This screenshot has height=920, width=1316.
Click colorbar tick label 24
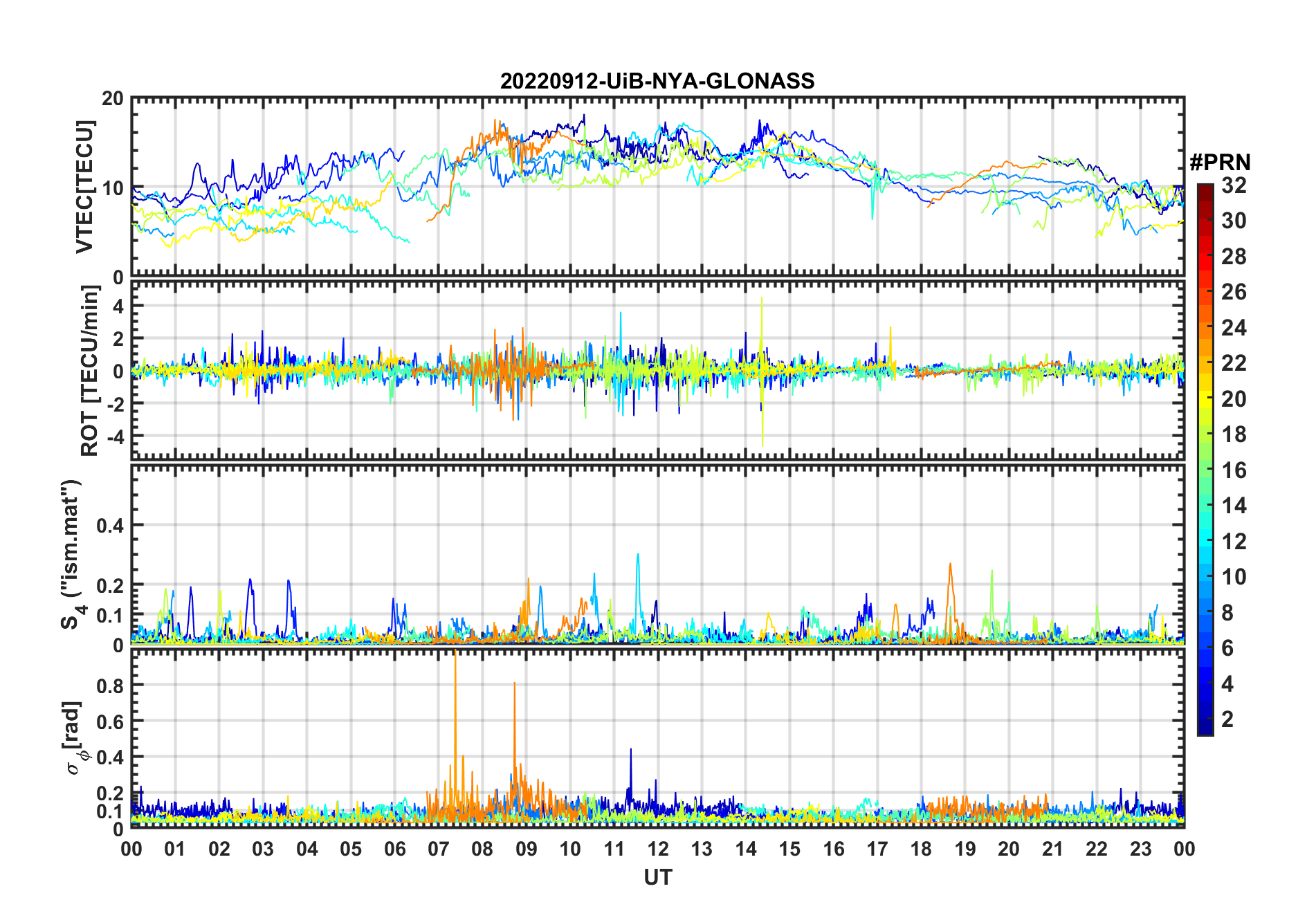1234,327
